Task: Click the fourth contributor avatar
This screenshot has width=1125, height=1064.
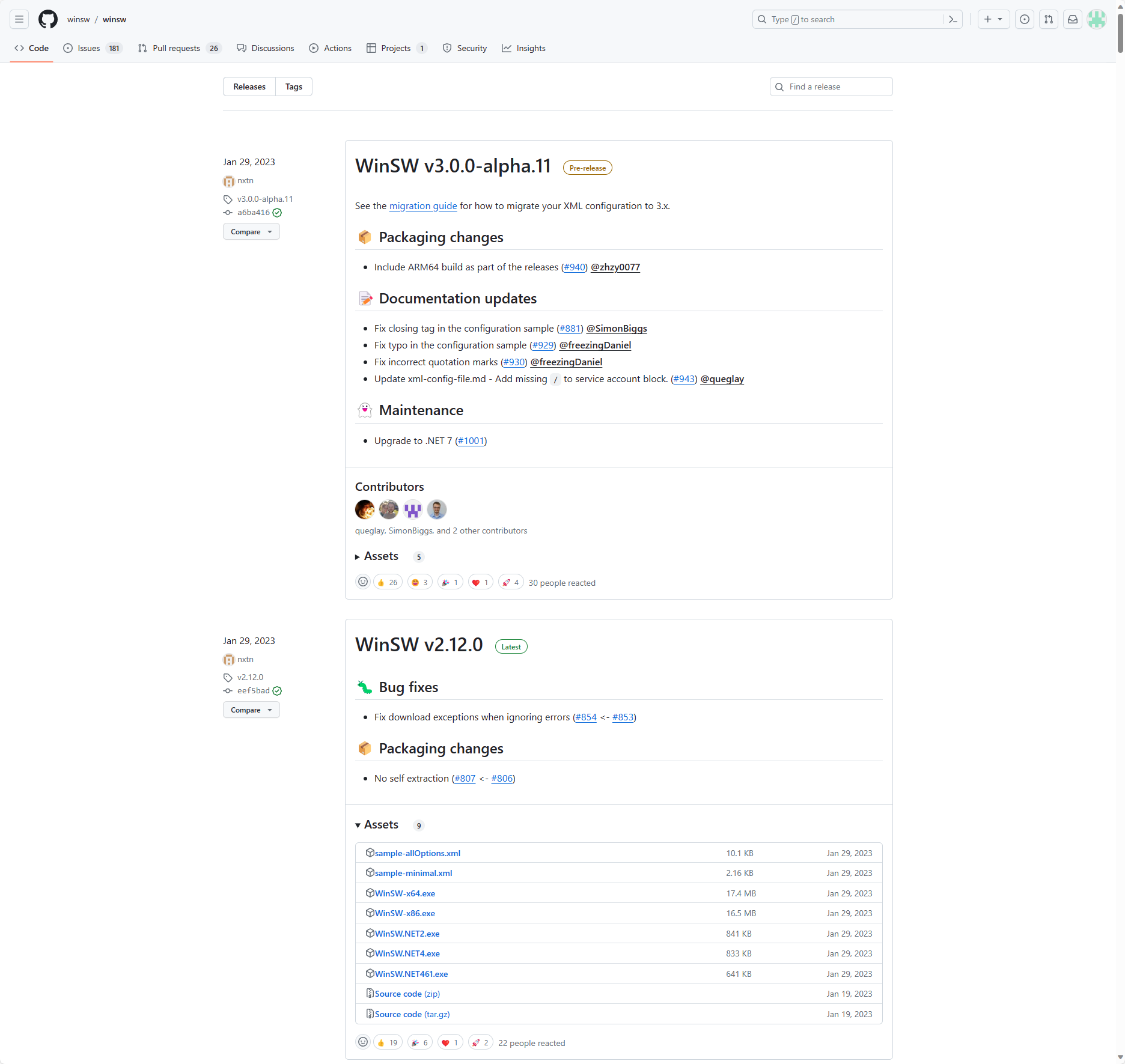Action: point(437,509)
